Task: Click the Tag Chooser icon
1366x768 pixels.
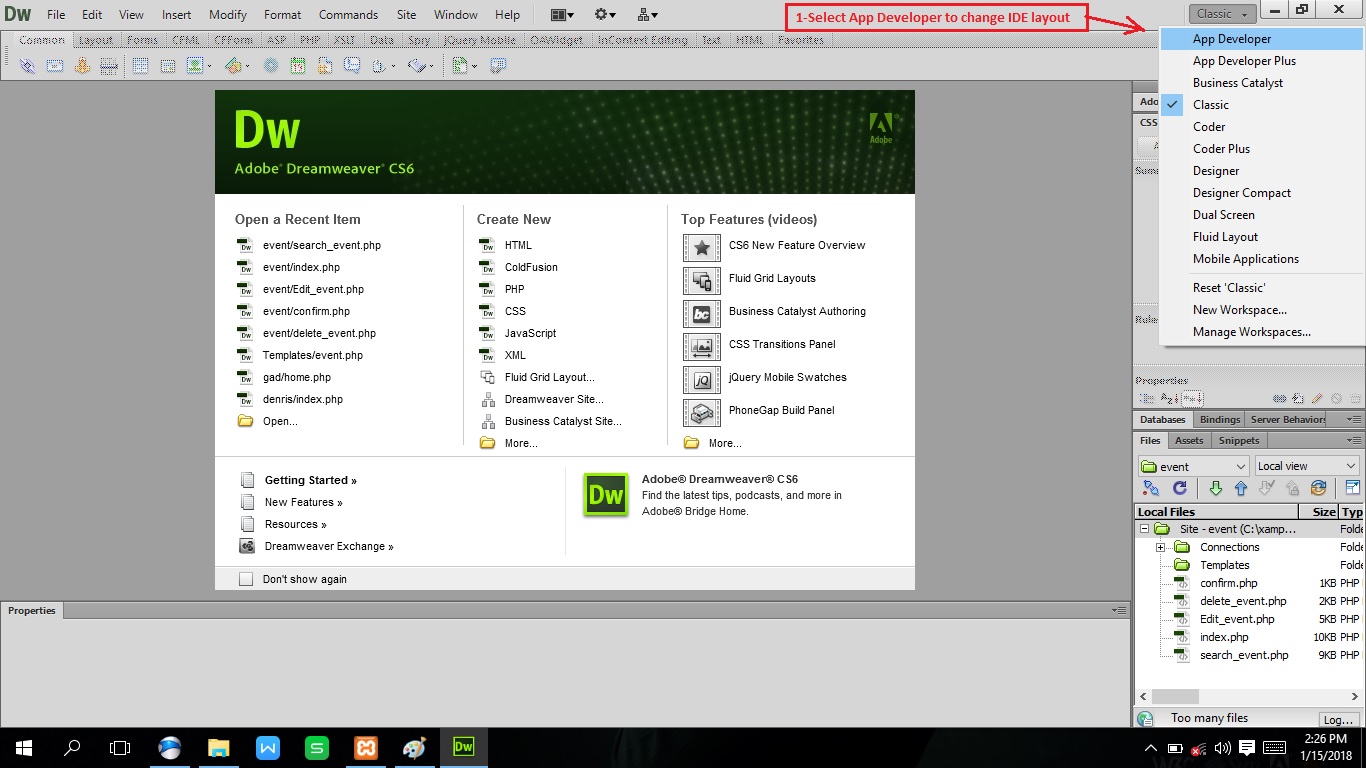Action: point(498,66)
